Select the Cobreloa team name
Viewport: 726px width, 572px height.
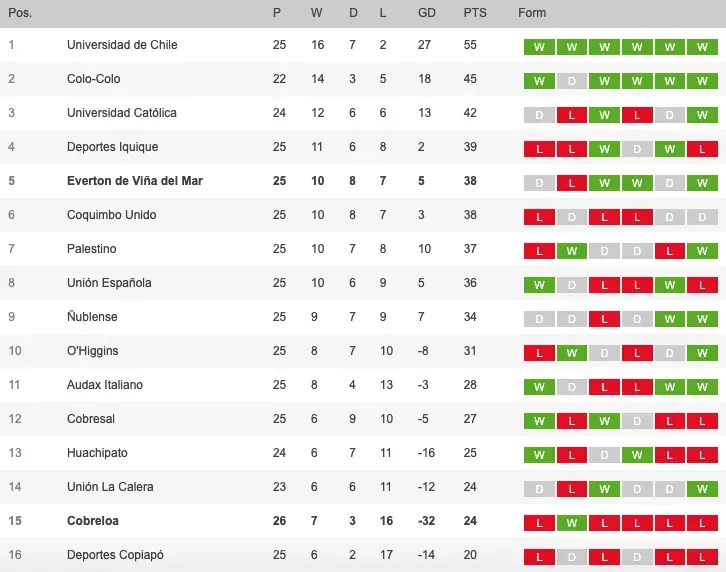coord(91,521)
